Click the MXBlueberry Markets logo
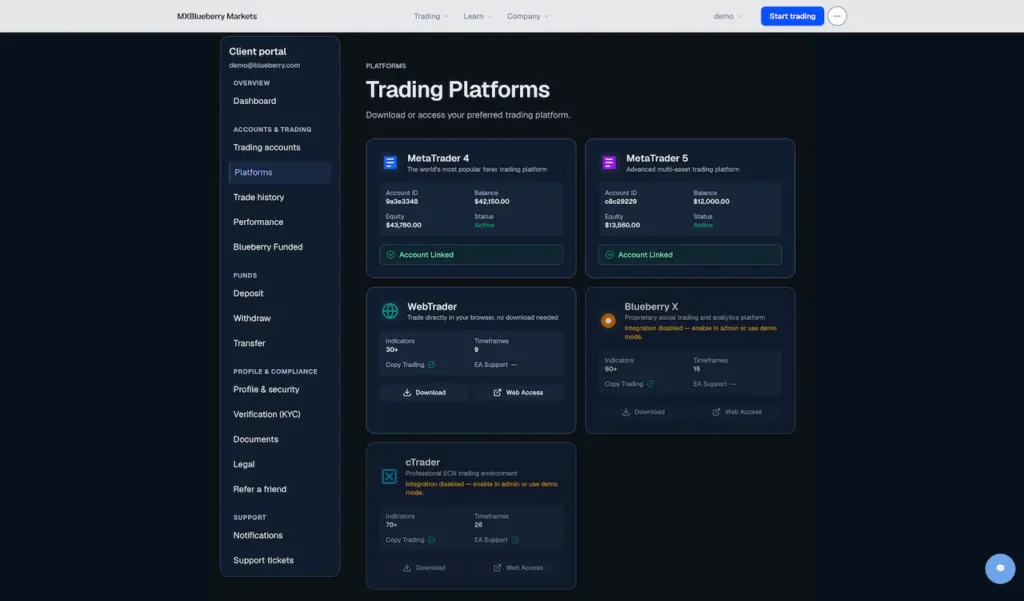 click(217, 16)
